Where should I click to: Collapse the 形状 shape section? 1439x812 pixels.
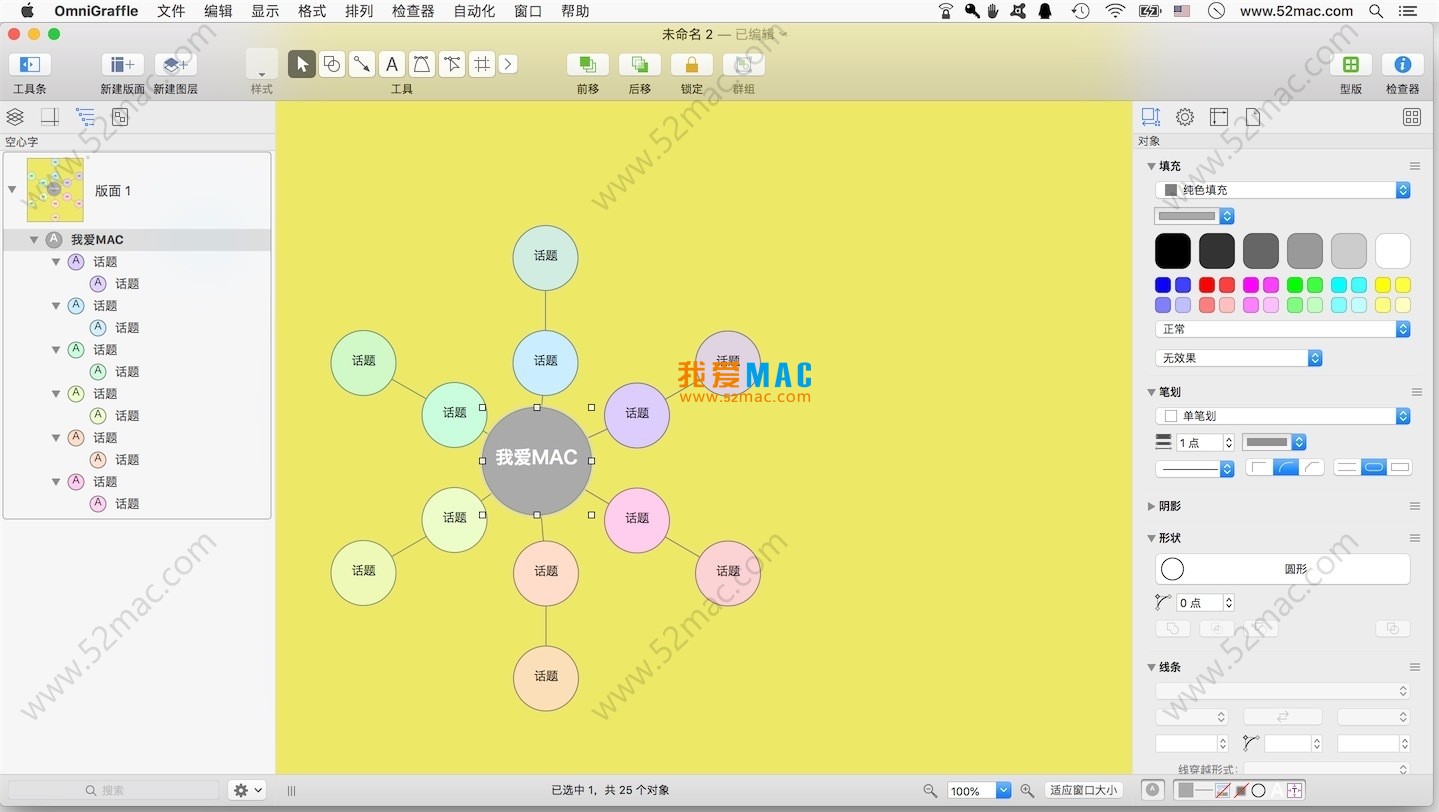pyautogui.click(x=1151, y=538)
